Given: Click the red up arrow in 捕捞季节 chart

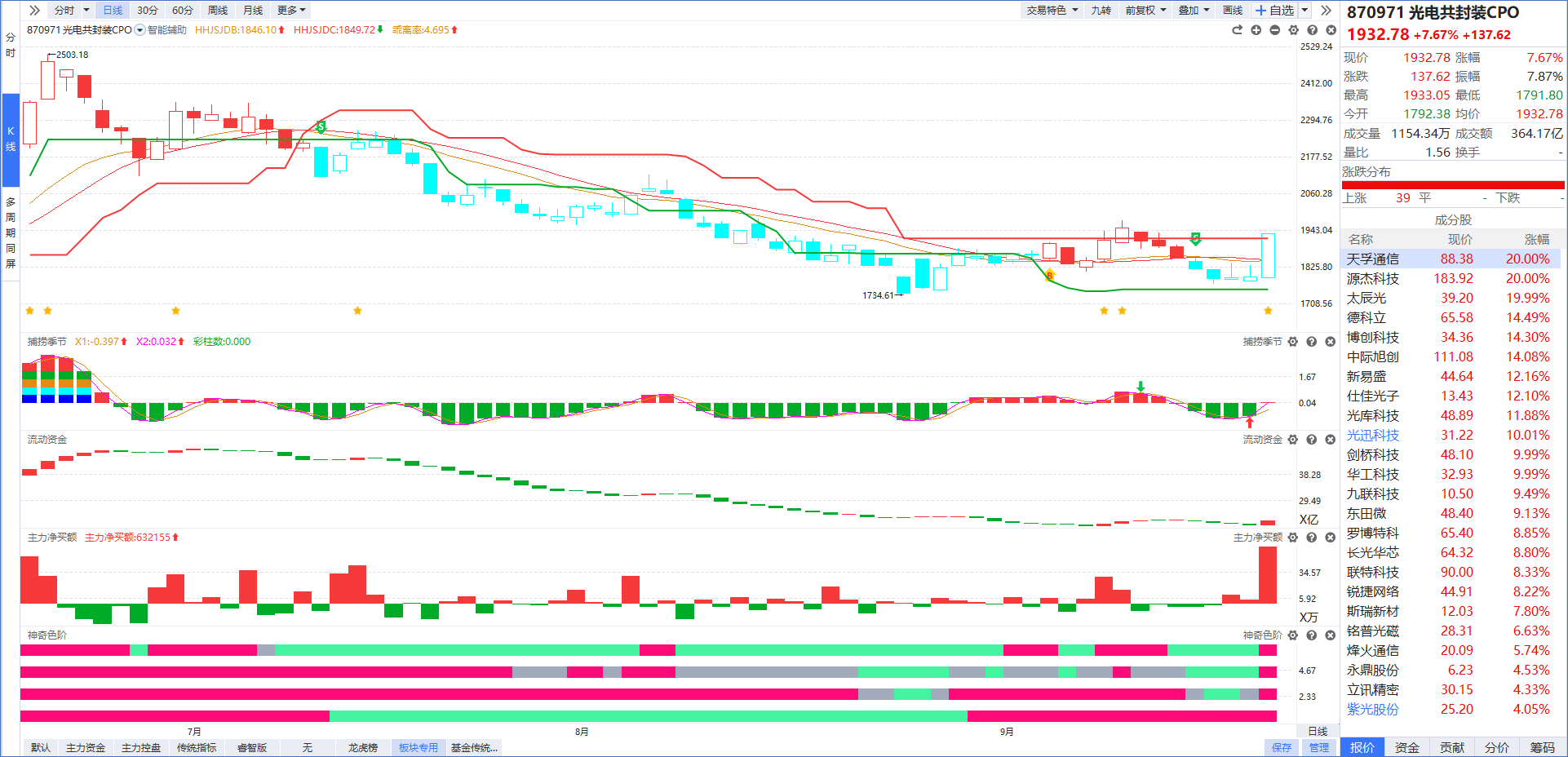Looking at the screenshot, I should [x=1249, y=422].
